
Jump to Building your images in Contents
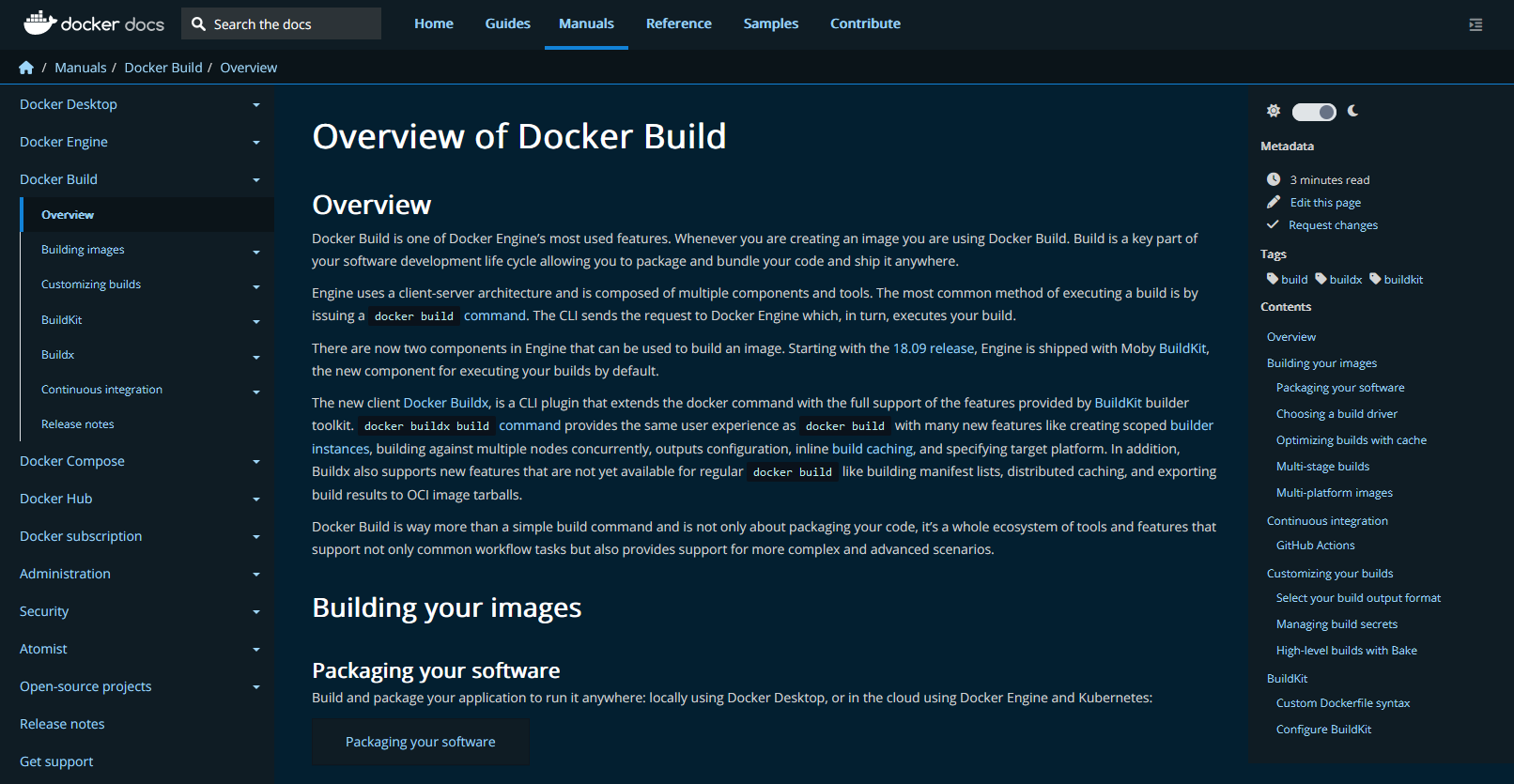[x=1321, y=362]
